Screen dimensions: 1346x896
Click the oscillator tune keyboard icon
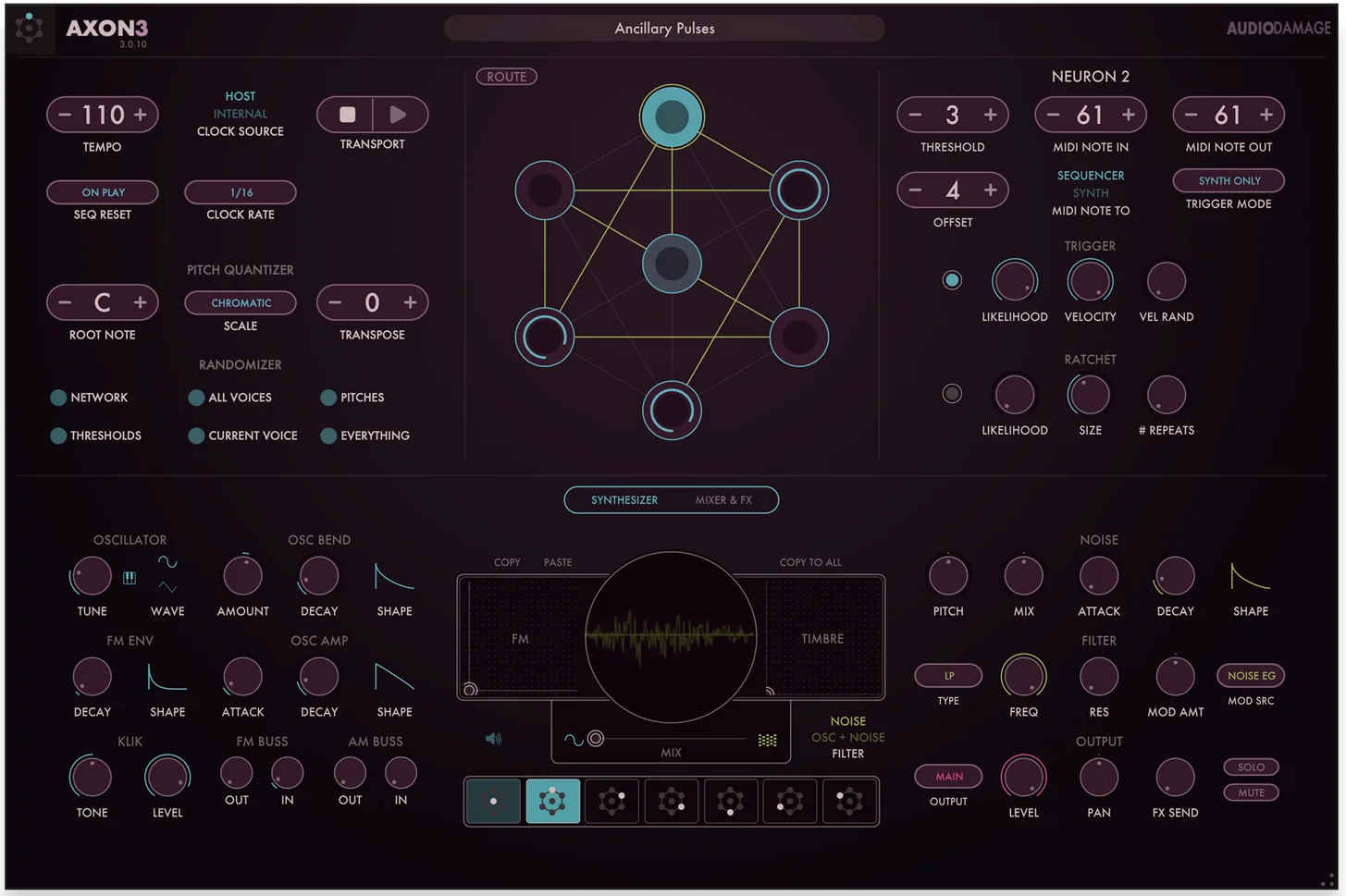(x=130, y=578)
